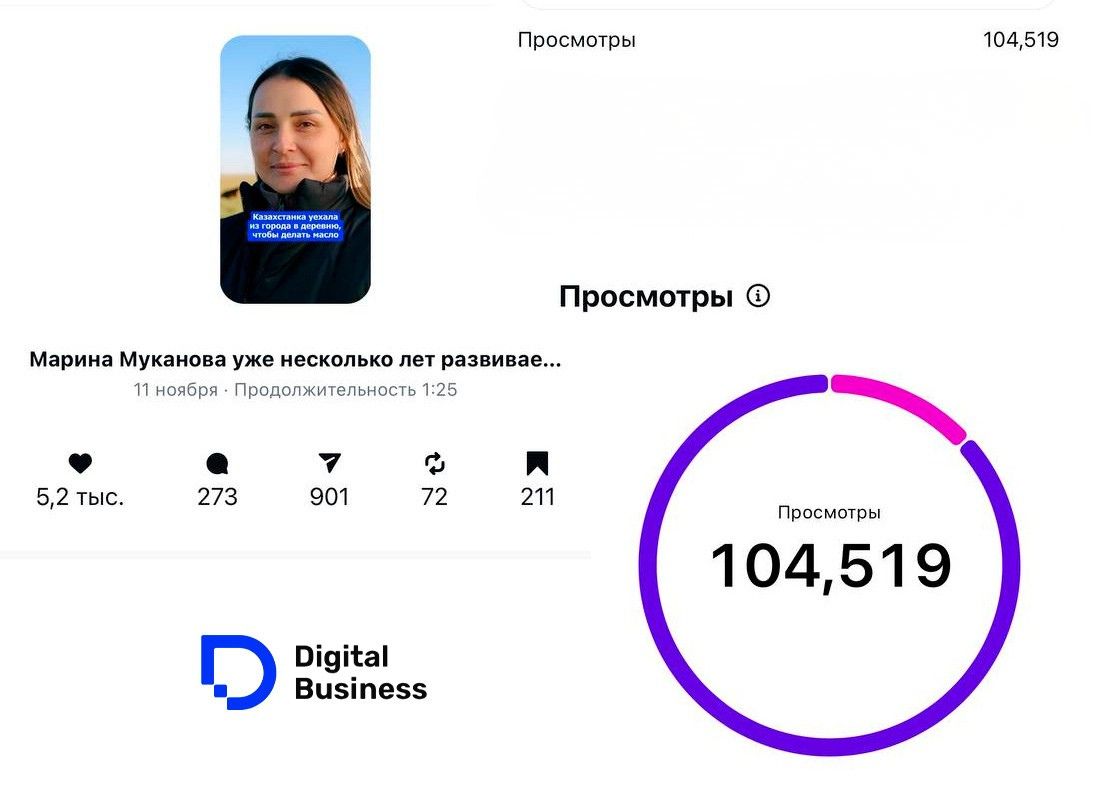Click the 273 comments count
The height and width of the screenshot is (803, 1100).
click(x=217, y=497)
